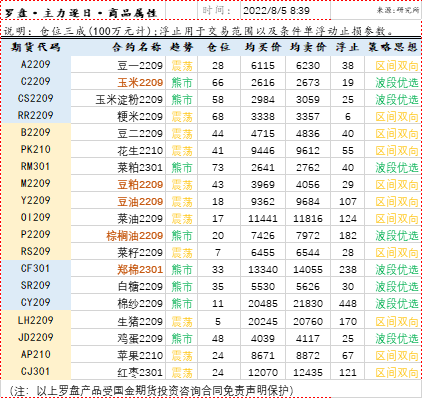Select JD2209 code cell
The image size is (422, 398).
[x=36, y=337]
